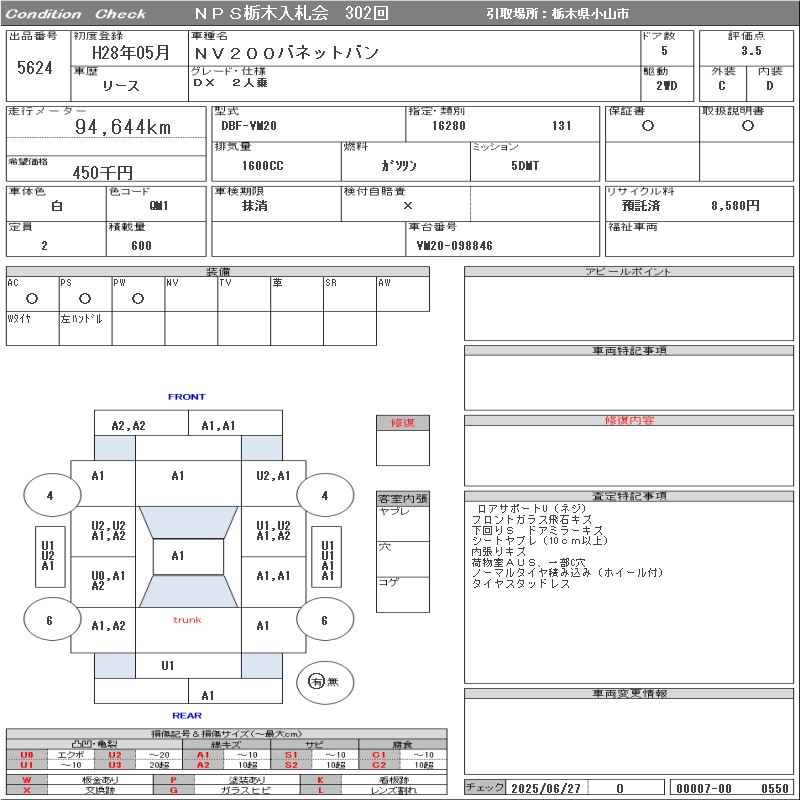Click door damage codes U2,U2 A1,A2
The image size is (800, 800).
[x=108, y=531]
